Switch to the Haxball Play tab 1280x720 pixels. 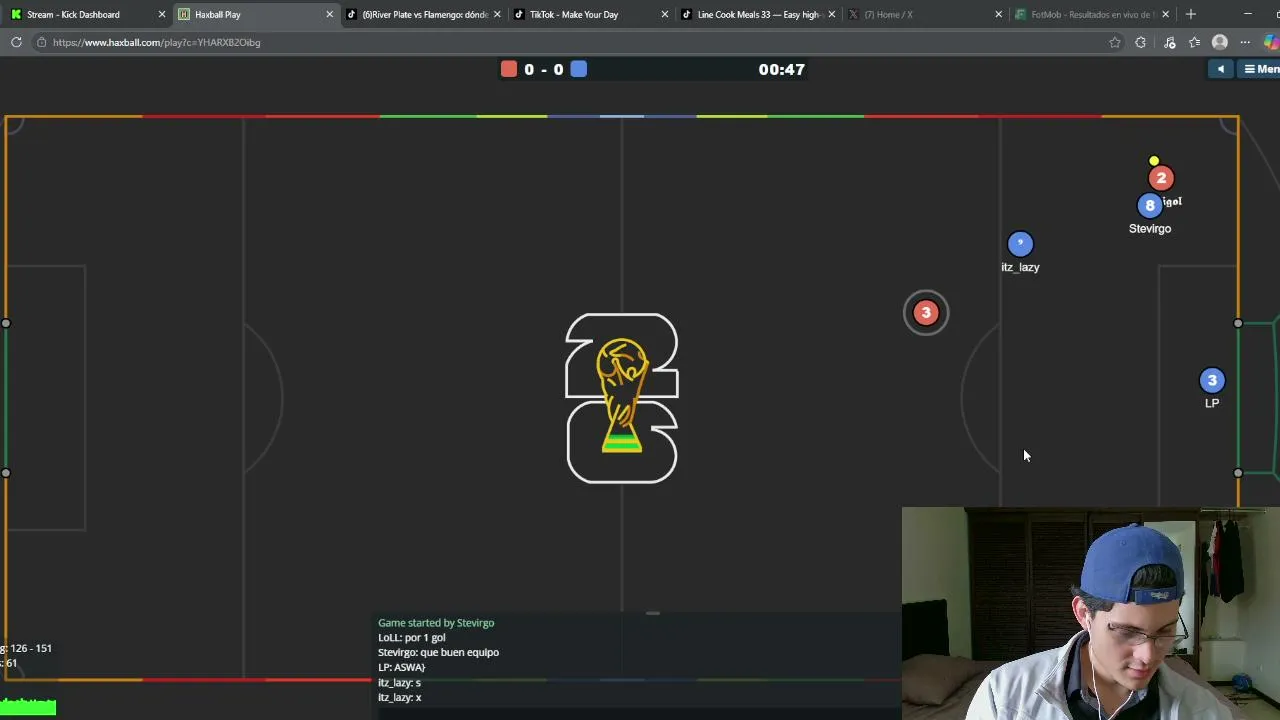255,14
